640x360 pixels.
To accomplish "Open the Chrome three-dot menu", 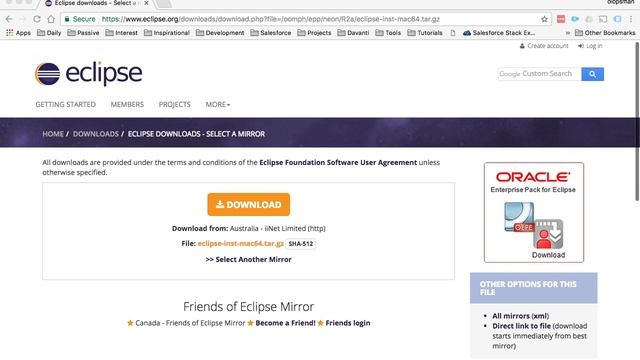I will click(631, 19).
